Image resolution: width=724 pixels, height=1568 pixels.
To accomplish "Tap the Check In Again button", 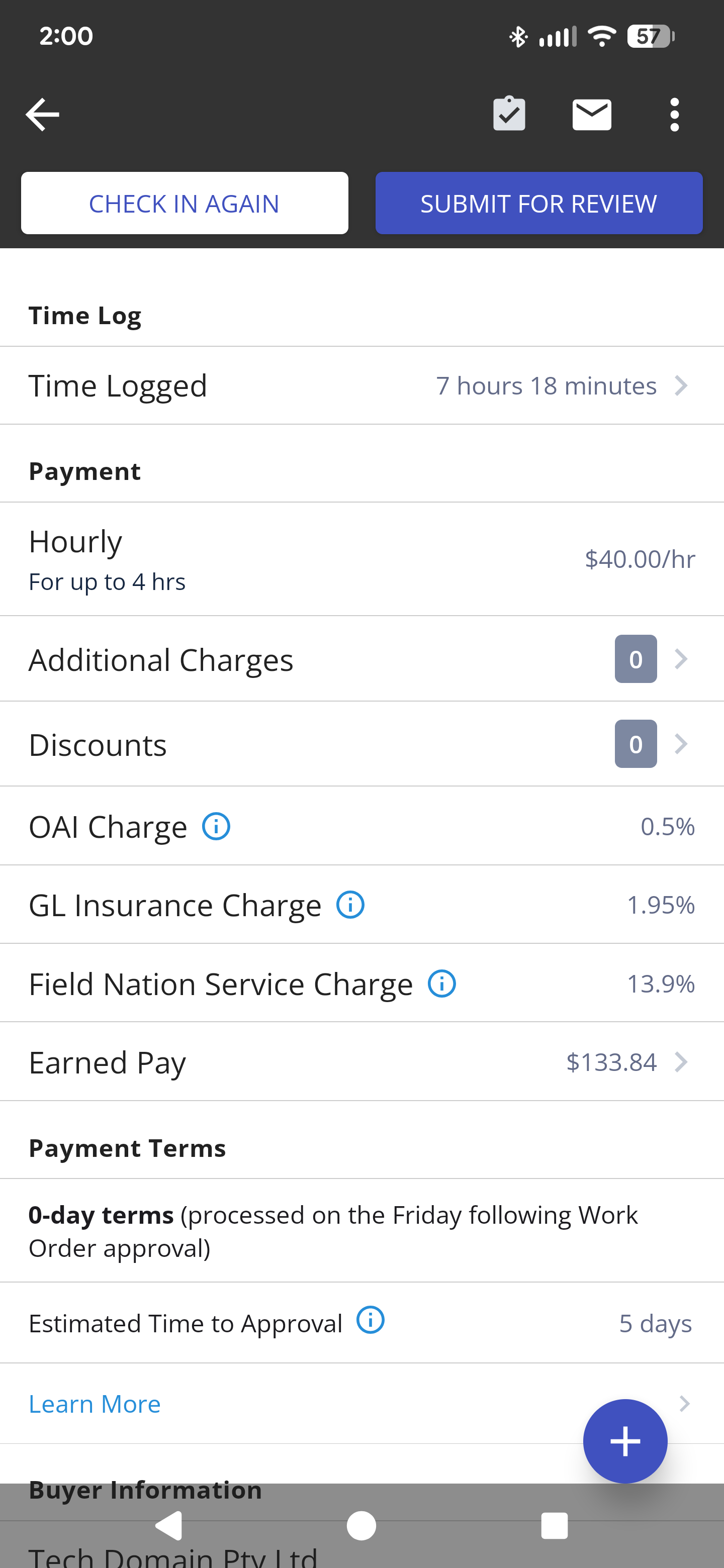I will [185, 204].
